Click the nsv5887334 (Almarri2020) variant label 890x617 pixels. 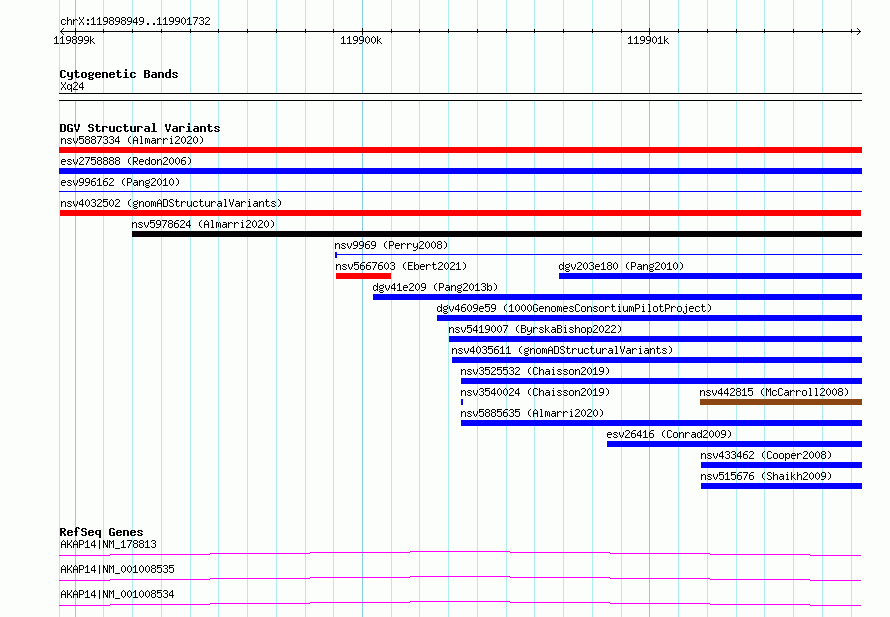click(x=132, y=140)
